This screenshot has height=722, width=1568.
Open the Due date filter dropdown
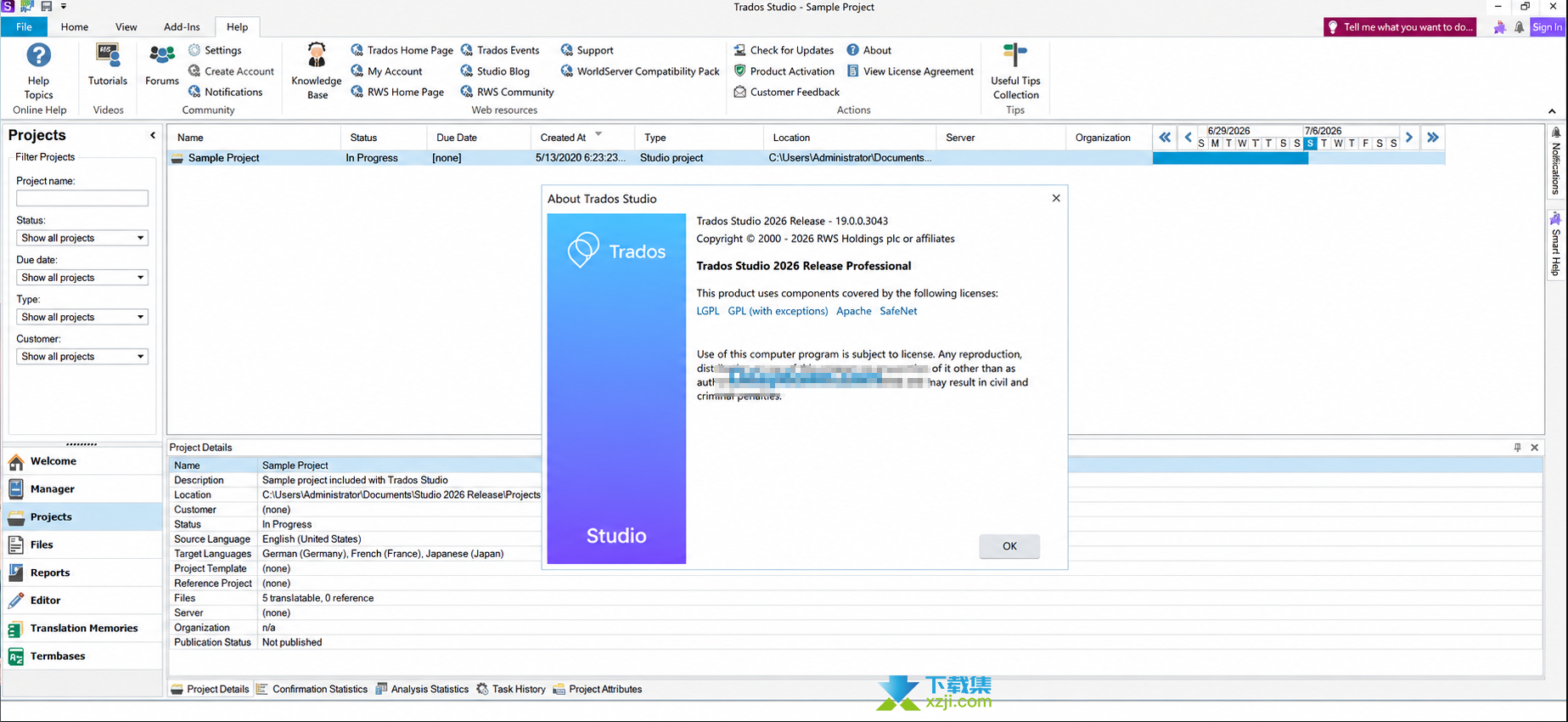[82, 278]
